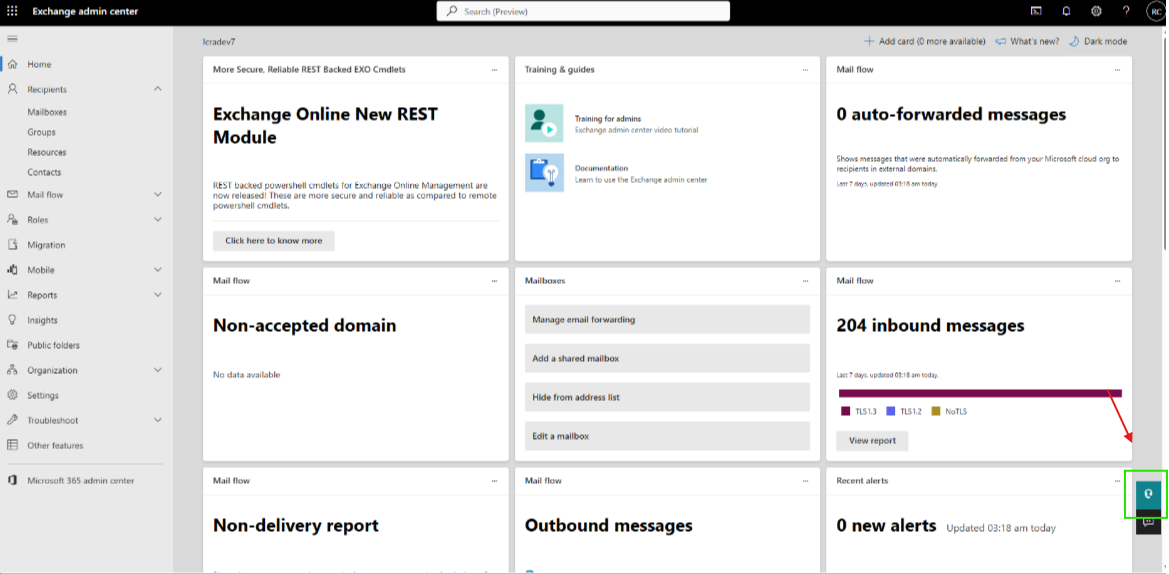
Task: Go to Public folders page
Action: pyautogui.click(x=54, y=345)
